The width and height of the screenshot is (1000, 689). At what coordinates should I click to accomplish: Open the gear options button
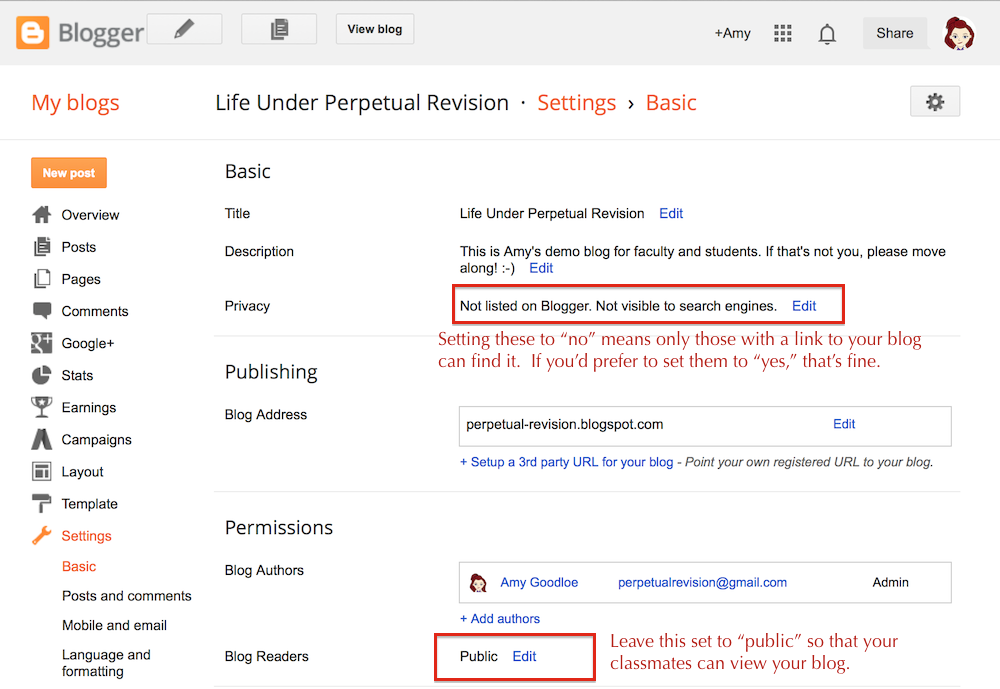[935, 102]
